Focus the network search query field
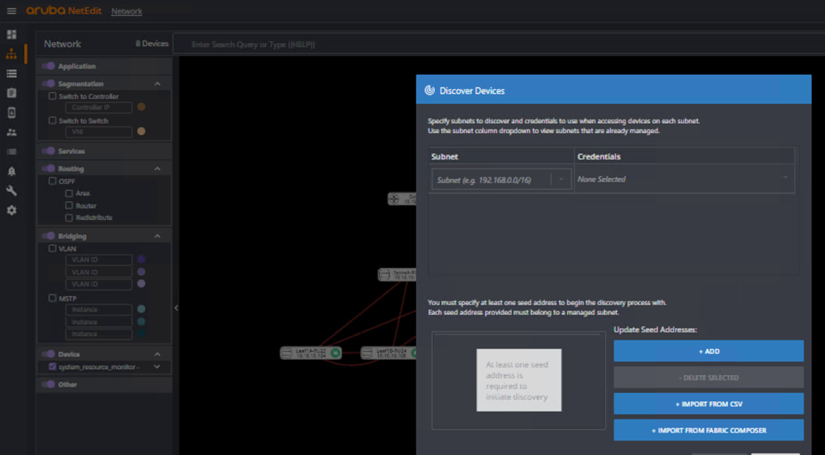The image size is (825, 455). (497, 45)
